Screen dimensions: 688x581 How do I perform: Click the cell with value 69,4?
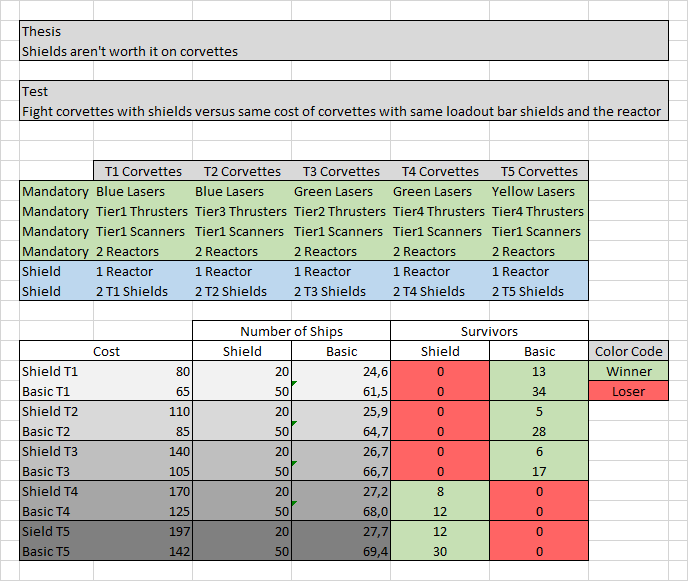pyautogui.click(x=340, y=551)
